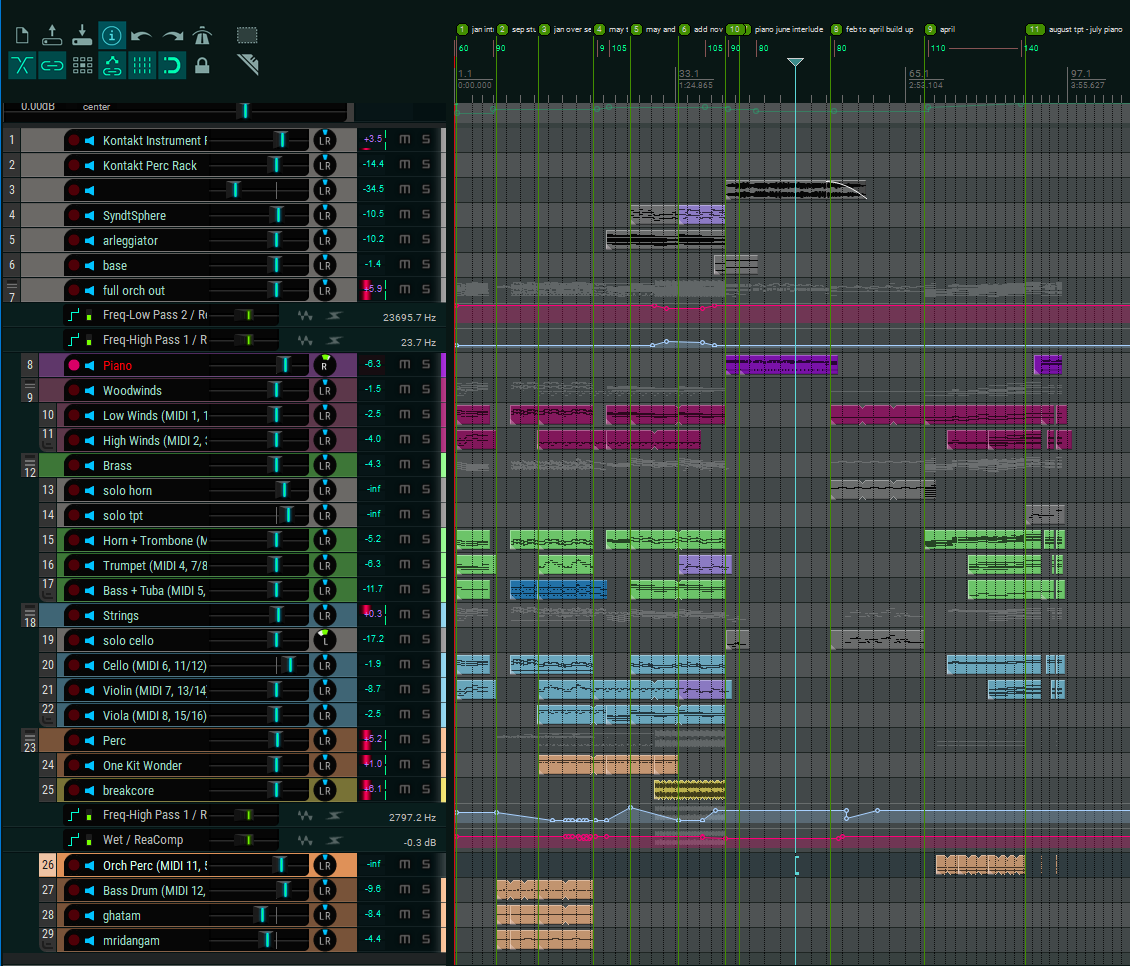
Task: Open the Project Settings dialog
Action: tap(112, 35)
